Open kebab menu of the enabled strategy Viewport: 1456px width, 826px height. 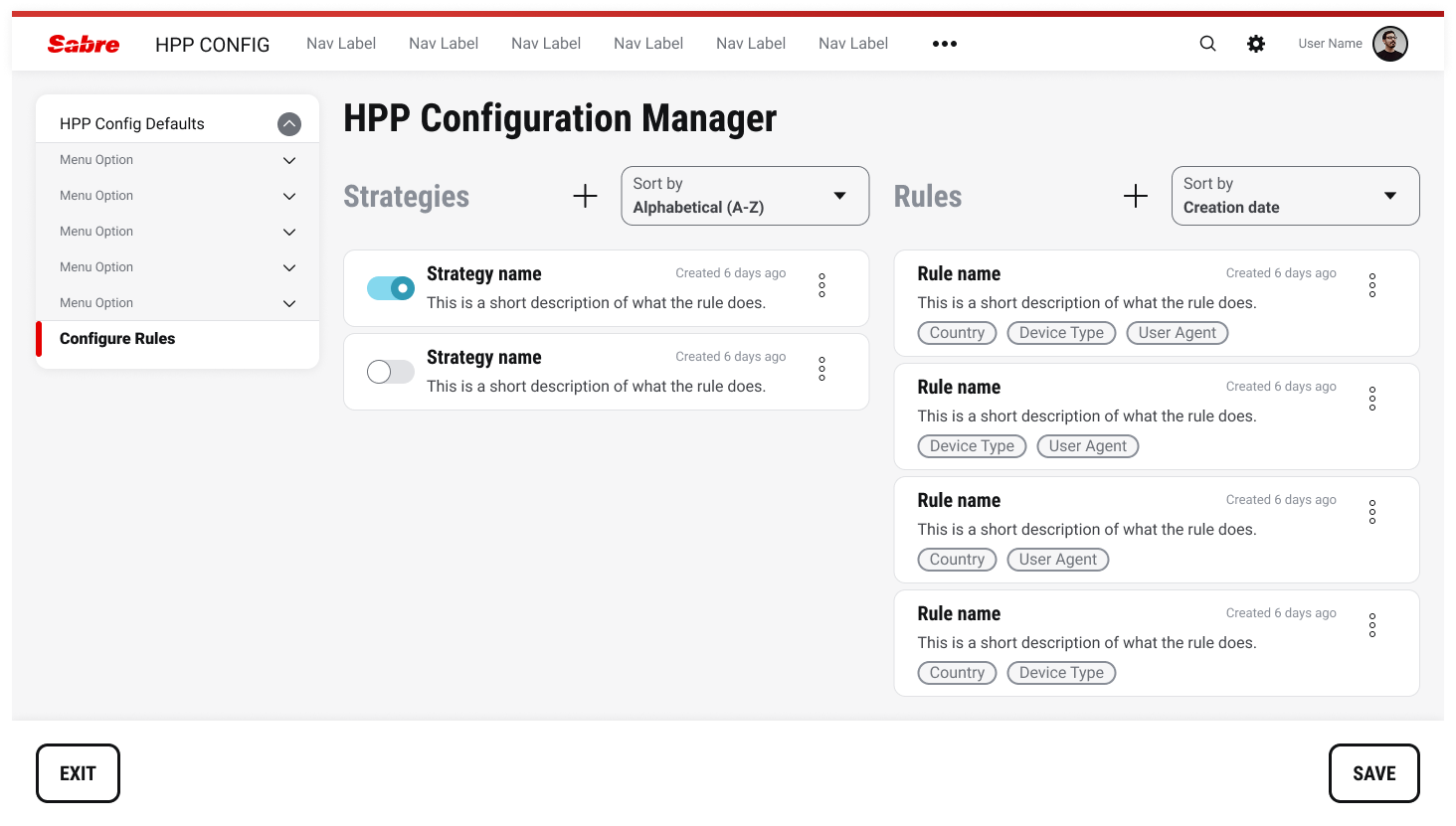[x=821, y=285]
